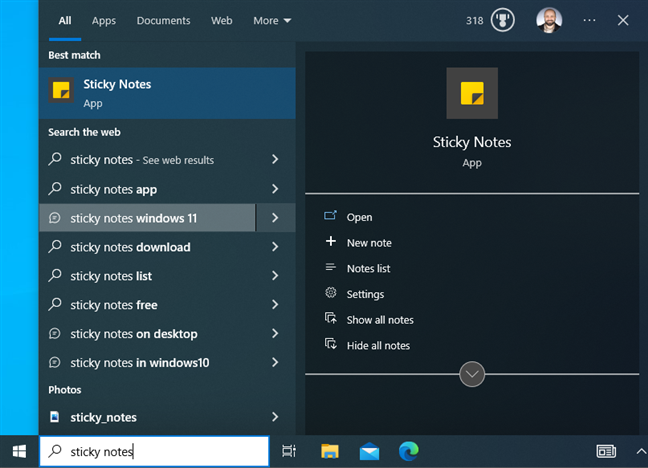The image size is (648, 468).
Task: Open the More filter dropdown
Action: click(272, 21)
